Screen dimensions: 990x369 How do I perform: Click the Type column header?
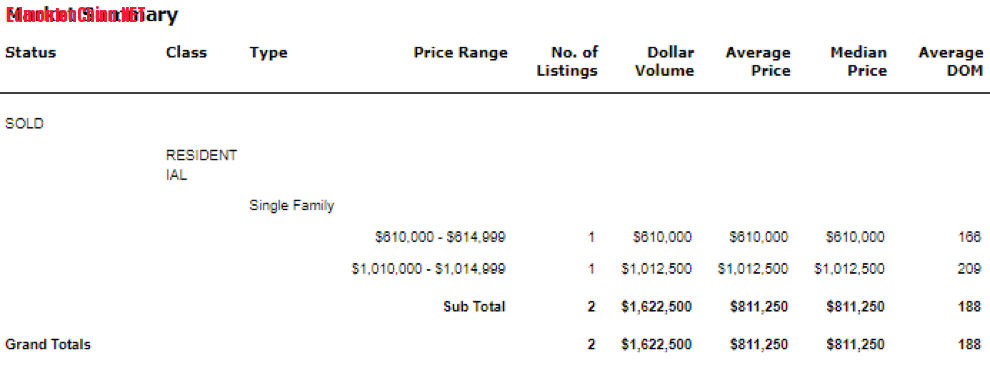(268, 53)
